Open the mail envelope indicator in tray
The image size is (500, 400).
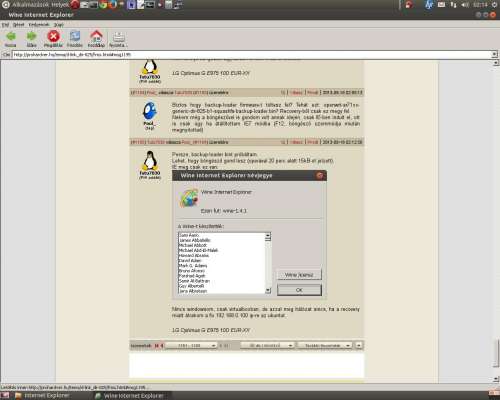click(441, 5)
